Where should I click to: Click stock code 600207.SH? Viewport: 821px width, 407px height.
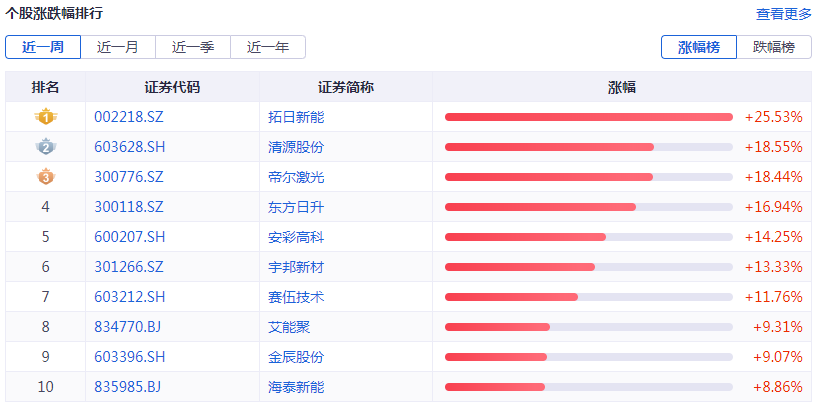(x=128, y=237)
